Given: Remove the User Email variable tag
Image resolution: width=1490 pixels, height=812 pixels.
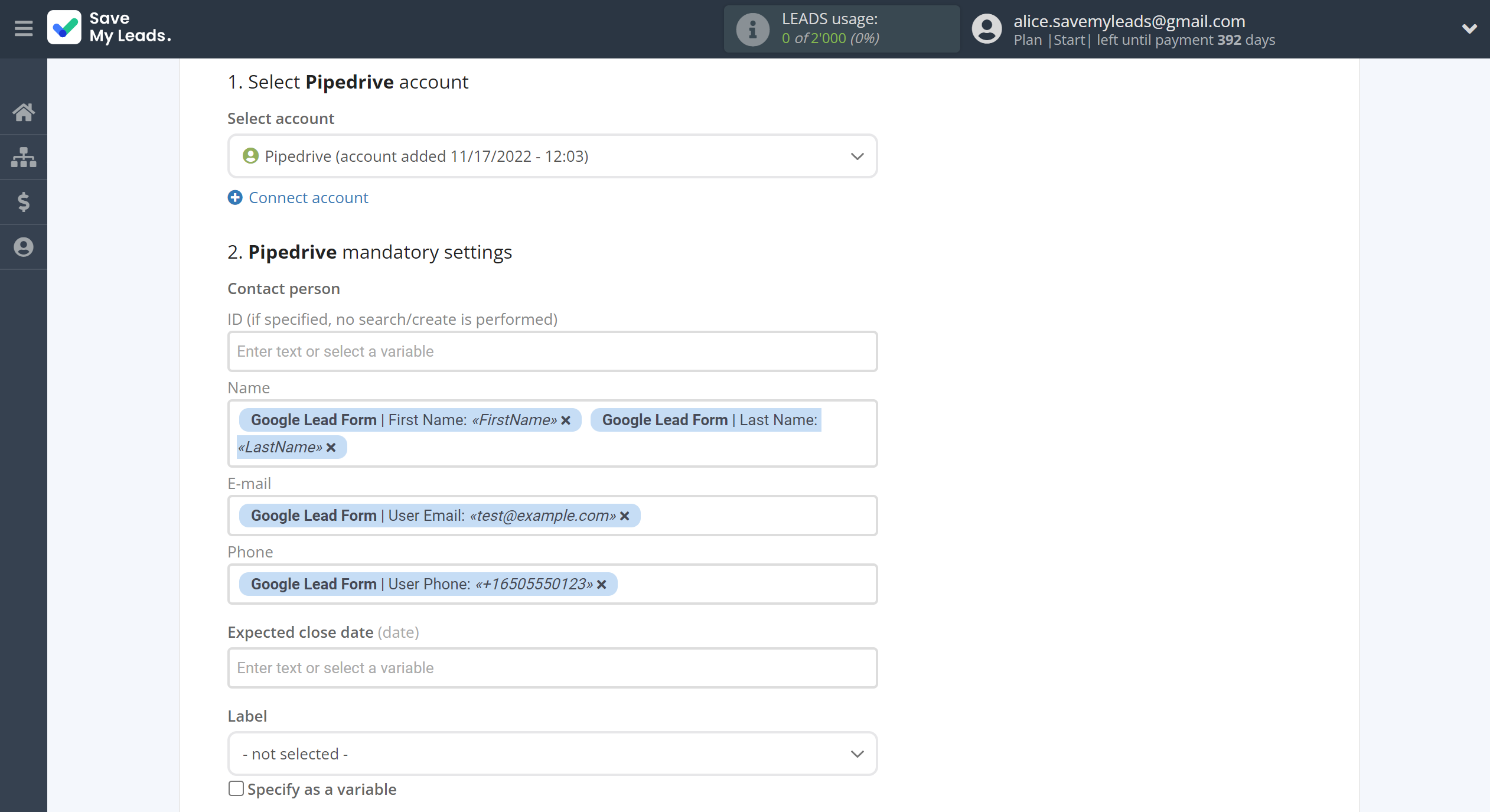Looking at the screenshot, I should 625,516.
